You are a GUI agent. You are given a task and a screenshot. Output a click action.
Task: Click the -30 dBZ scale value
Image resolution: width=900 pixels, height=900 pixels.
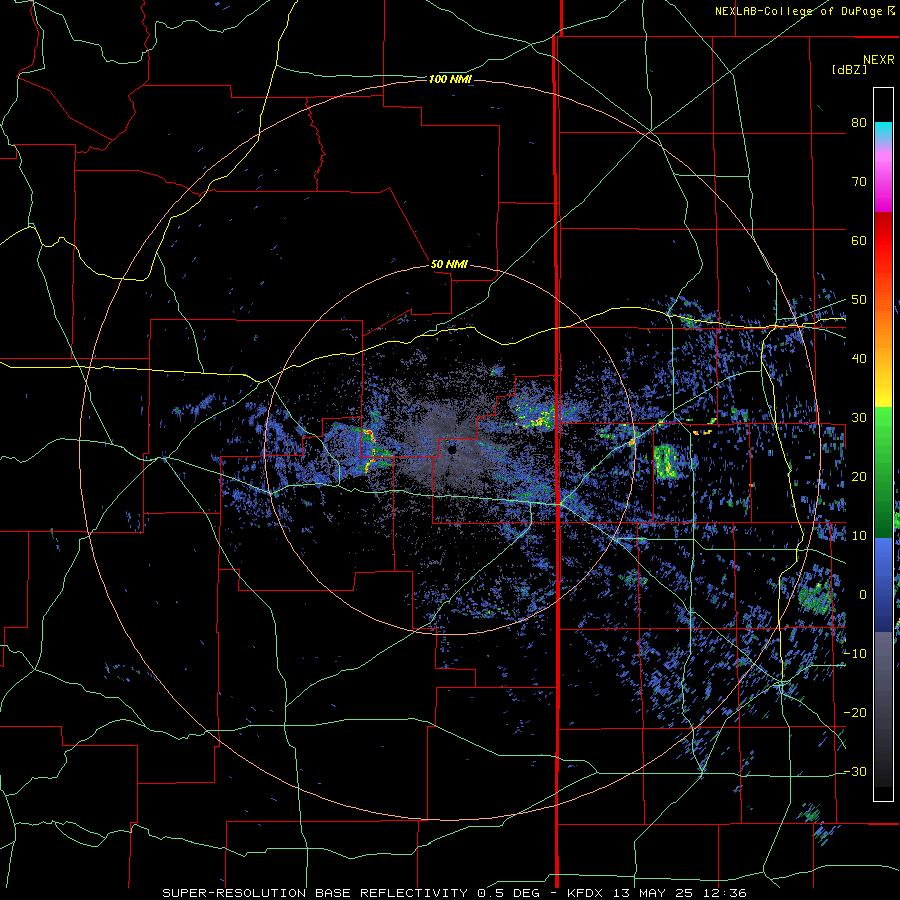pos(855,771)
